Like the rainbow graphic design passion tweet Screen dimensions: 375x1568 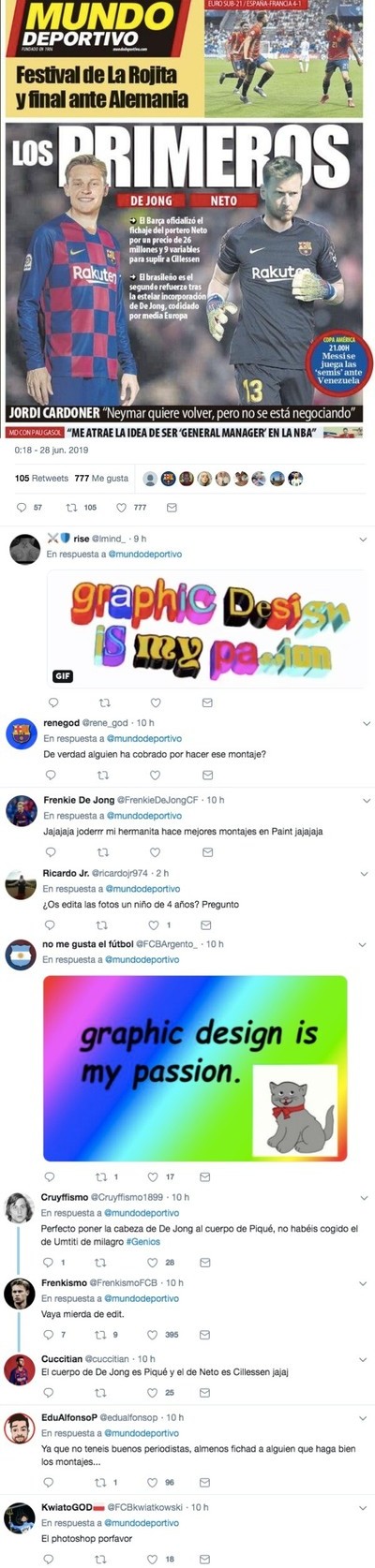(153, 1177)
